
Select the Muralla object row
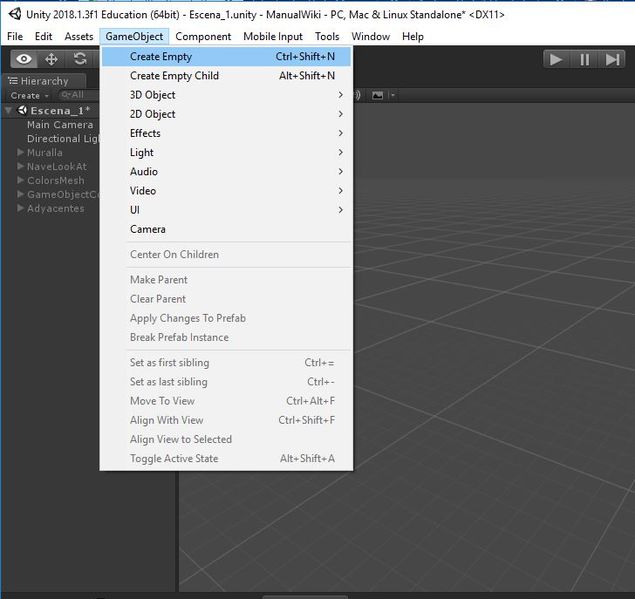(50, 152)
